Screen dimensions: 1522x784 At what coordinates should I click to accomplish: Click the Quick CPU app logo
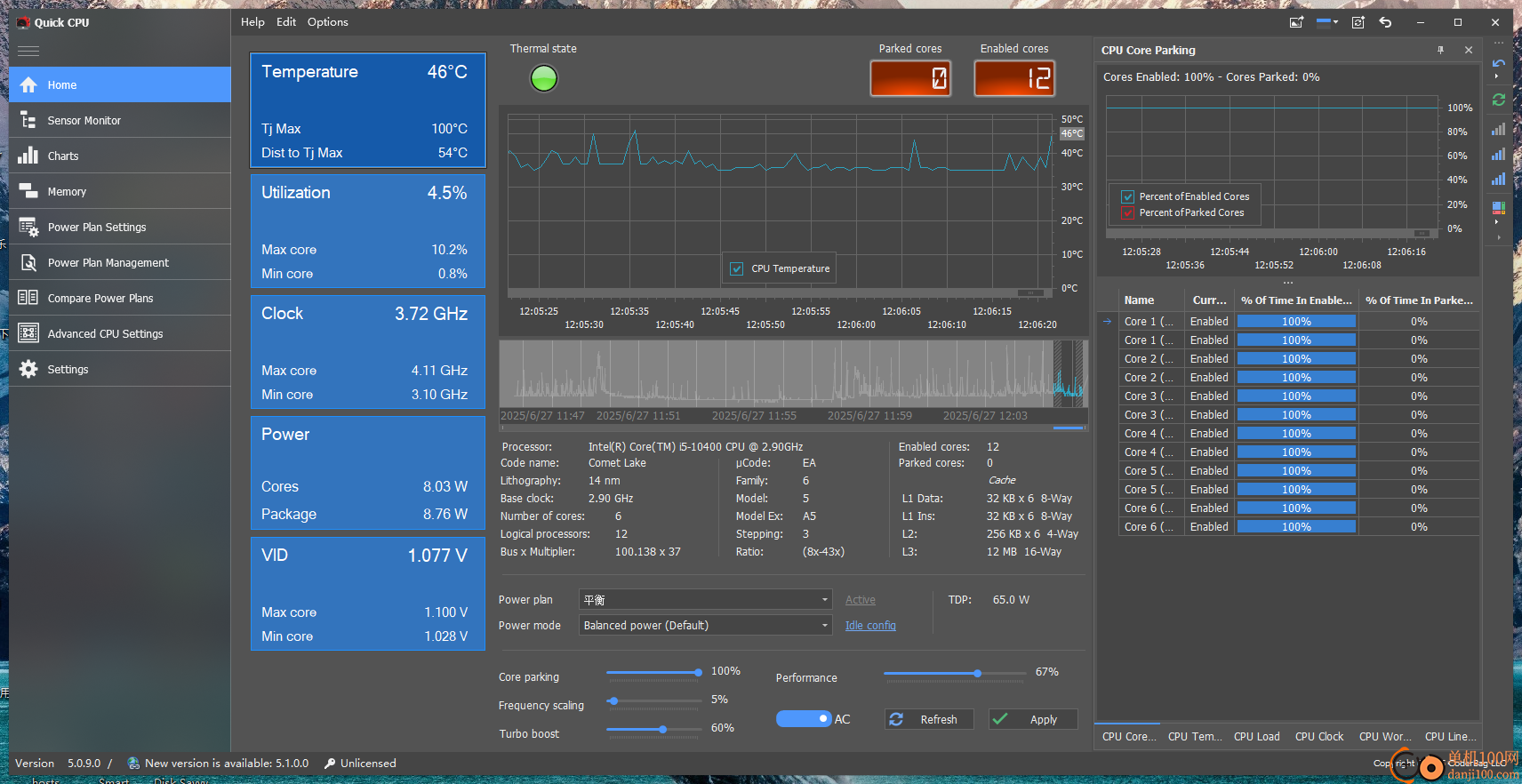(x=23, y=22)
